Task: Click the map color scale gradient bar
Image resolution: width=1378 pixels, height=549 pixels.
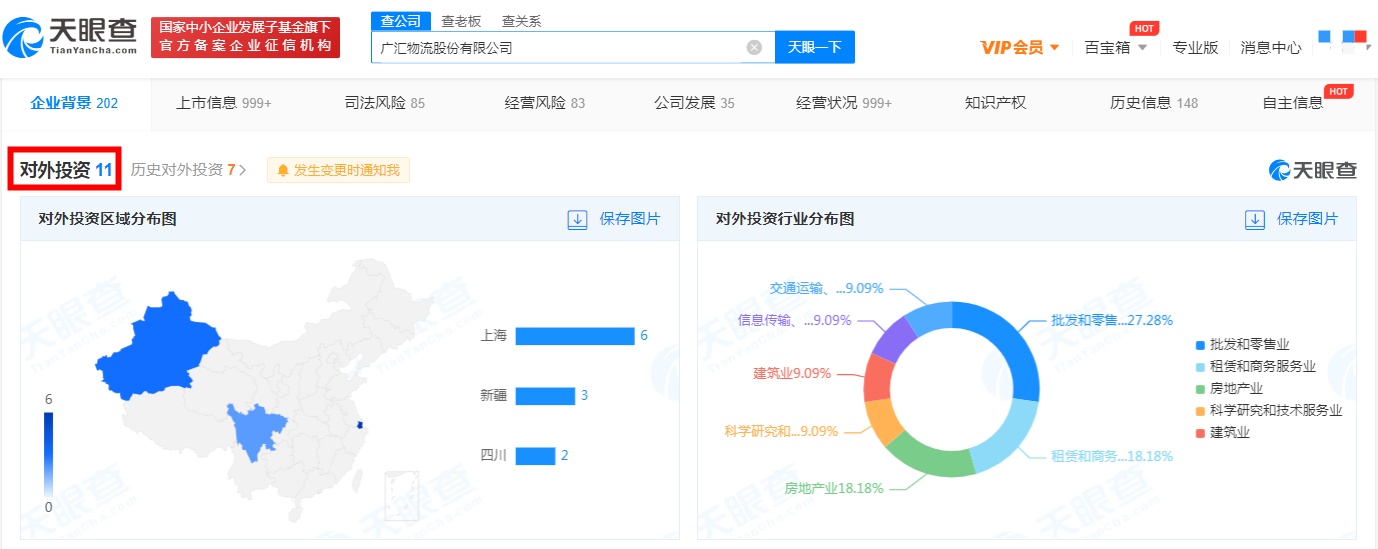Action: pyautogui.click(x=48, y=454)
